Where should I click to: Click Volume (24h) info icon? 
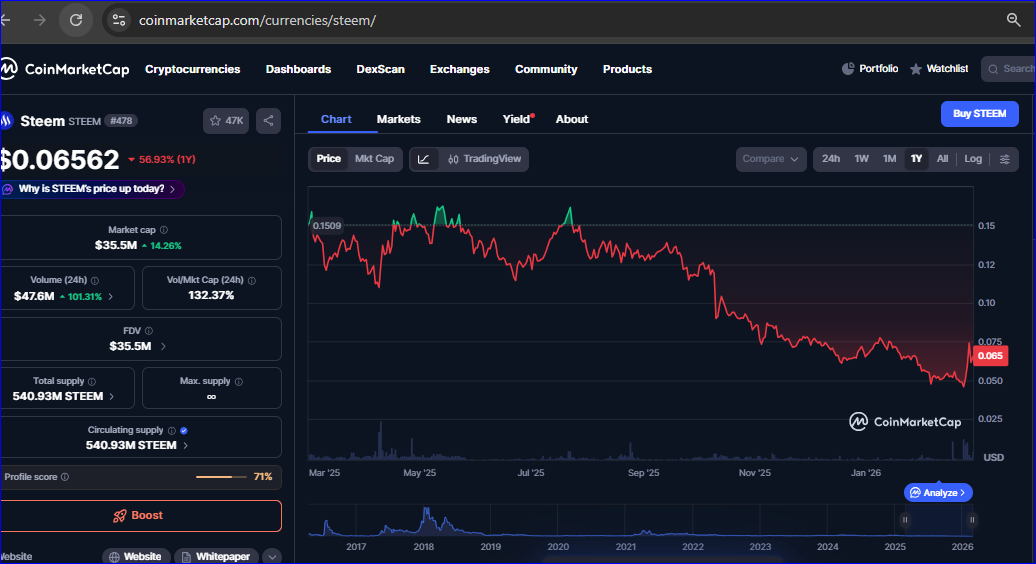94,281
